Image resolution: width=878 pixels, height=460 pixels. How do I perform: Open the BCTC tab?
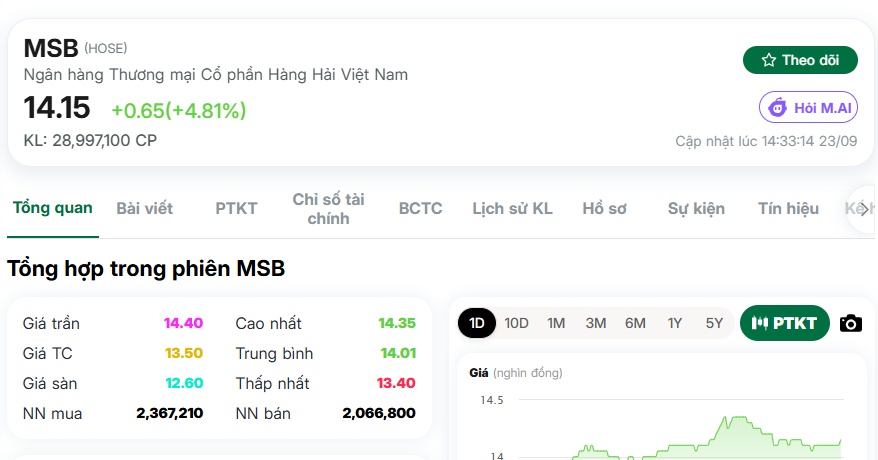pos(421,208)
